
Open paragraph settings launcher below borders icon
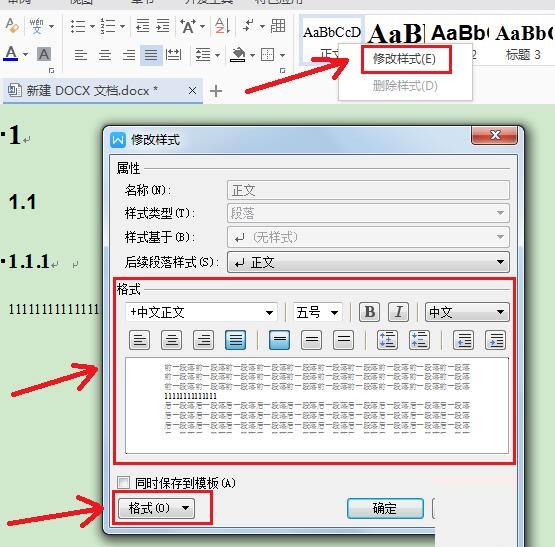(x=282, y=71)
